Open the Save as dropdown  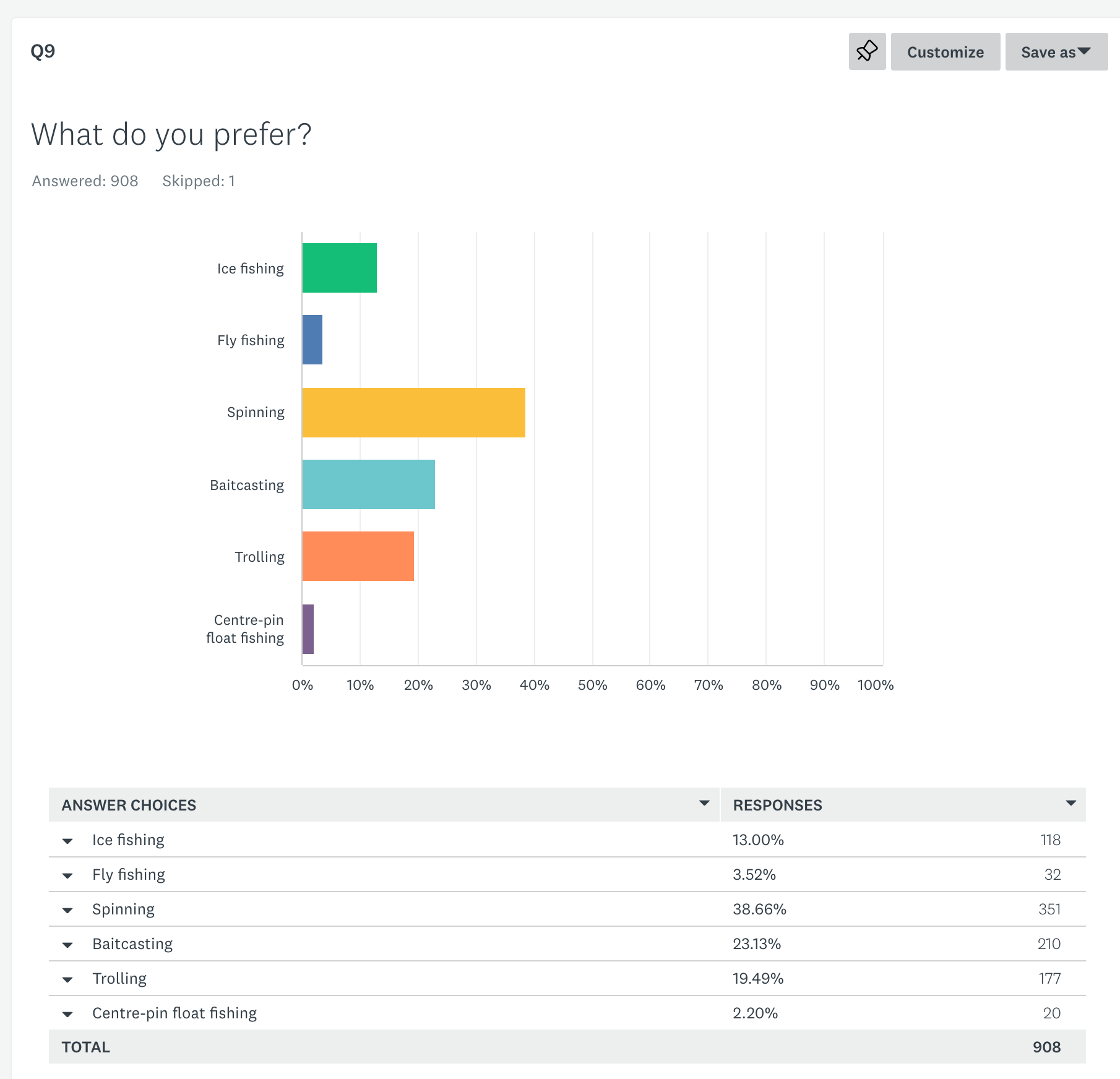pos(1056,51)
